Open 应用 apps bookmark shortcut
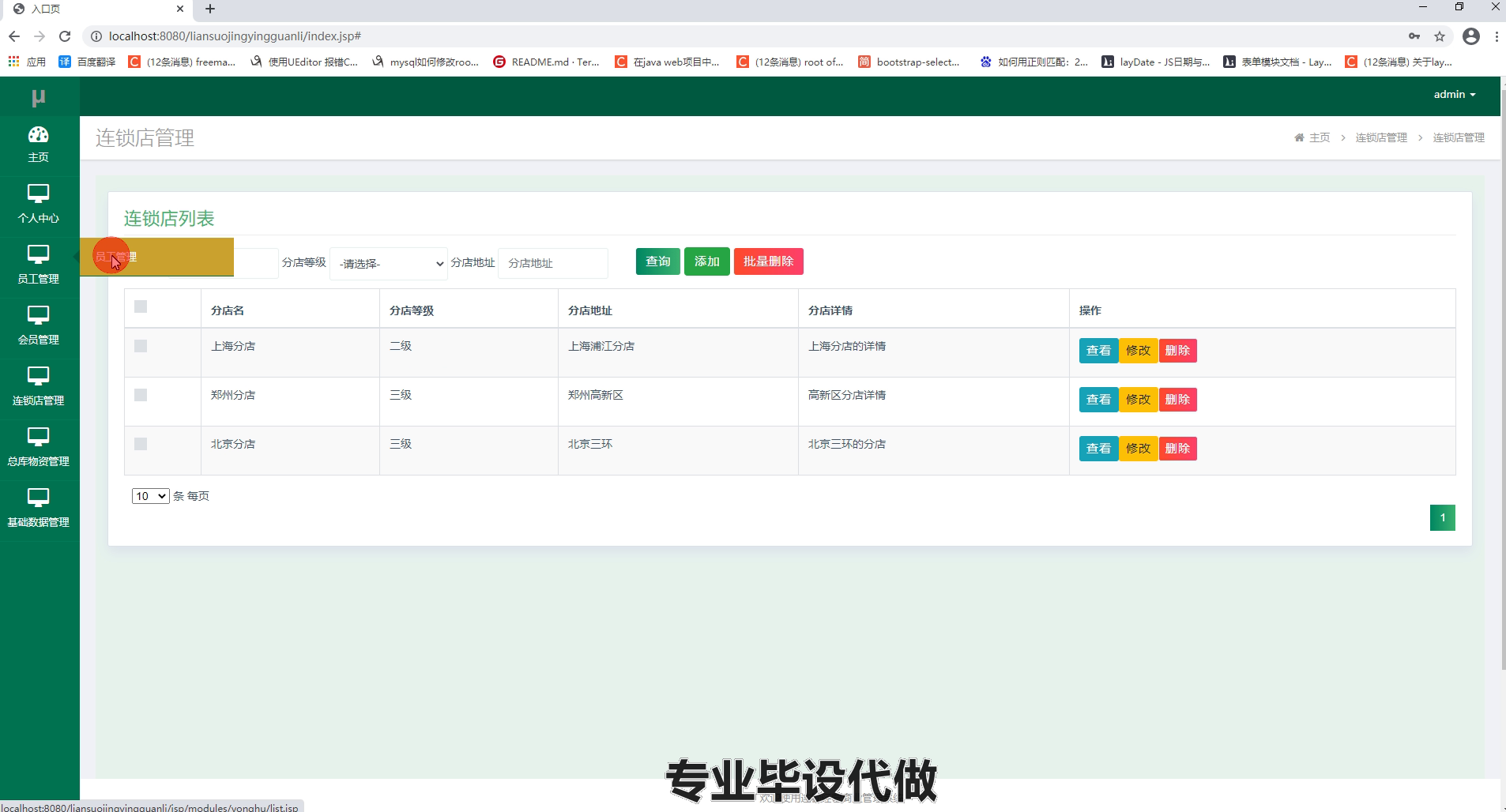This screenshot has height=812, width=1506. point(26,62)
